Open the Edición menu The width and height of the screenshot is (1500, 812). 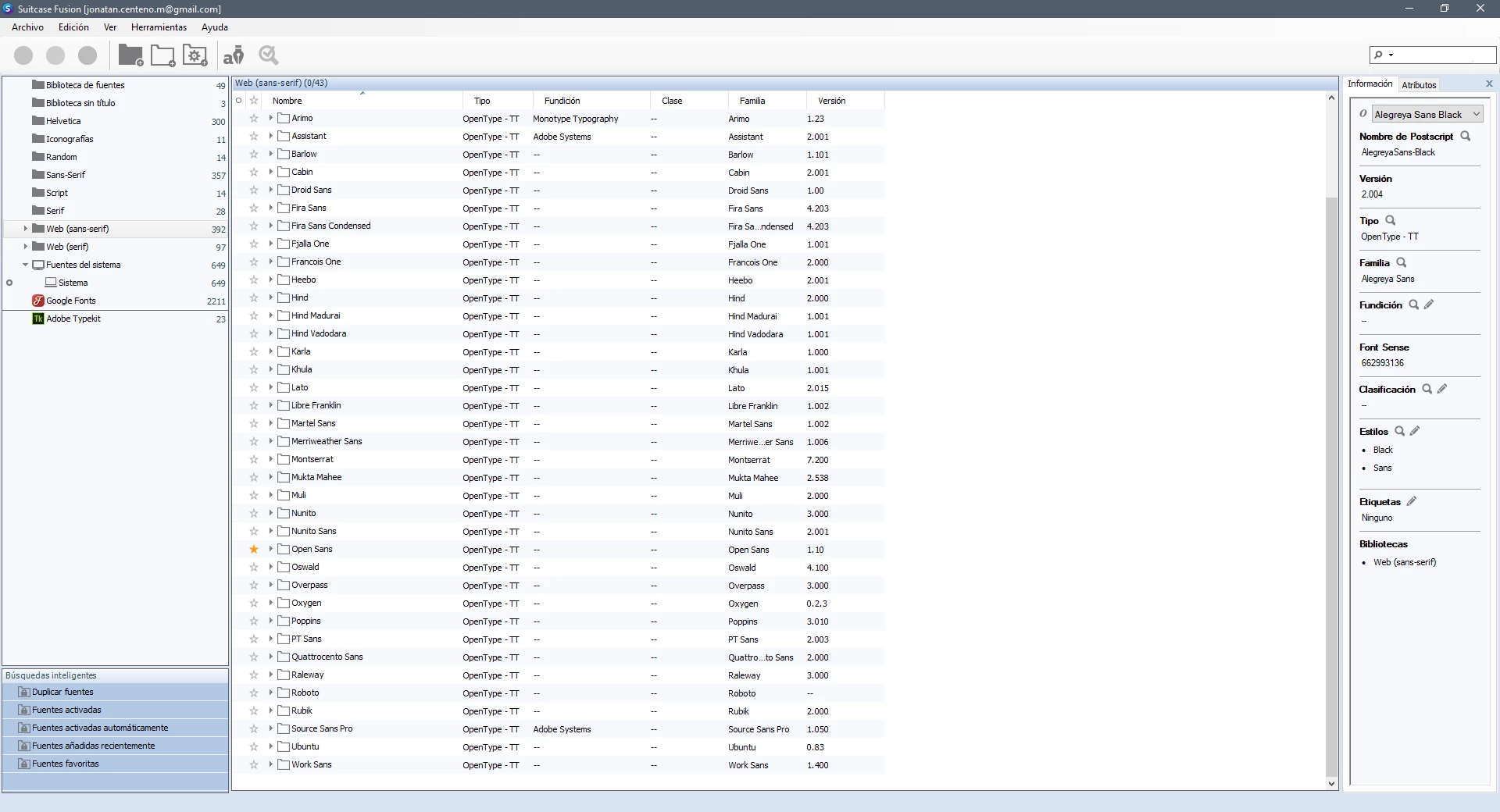pos(73,27)
